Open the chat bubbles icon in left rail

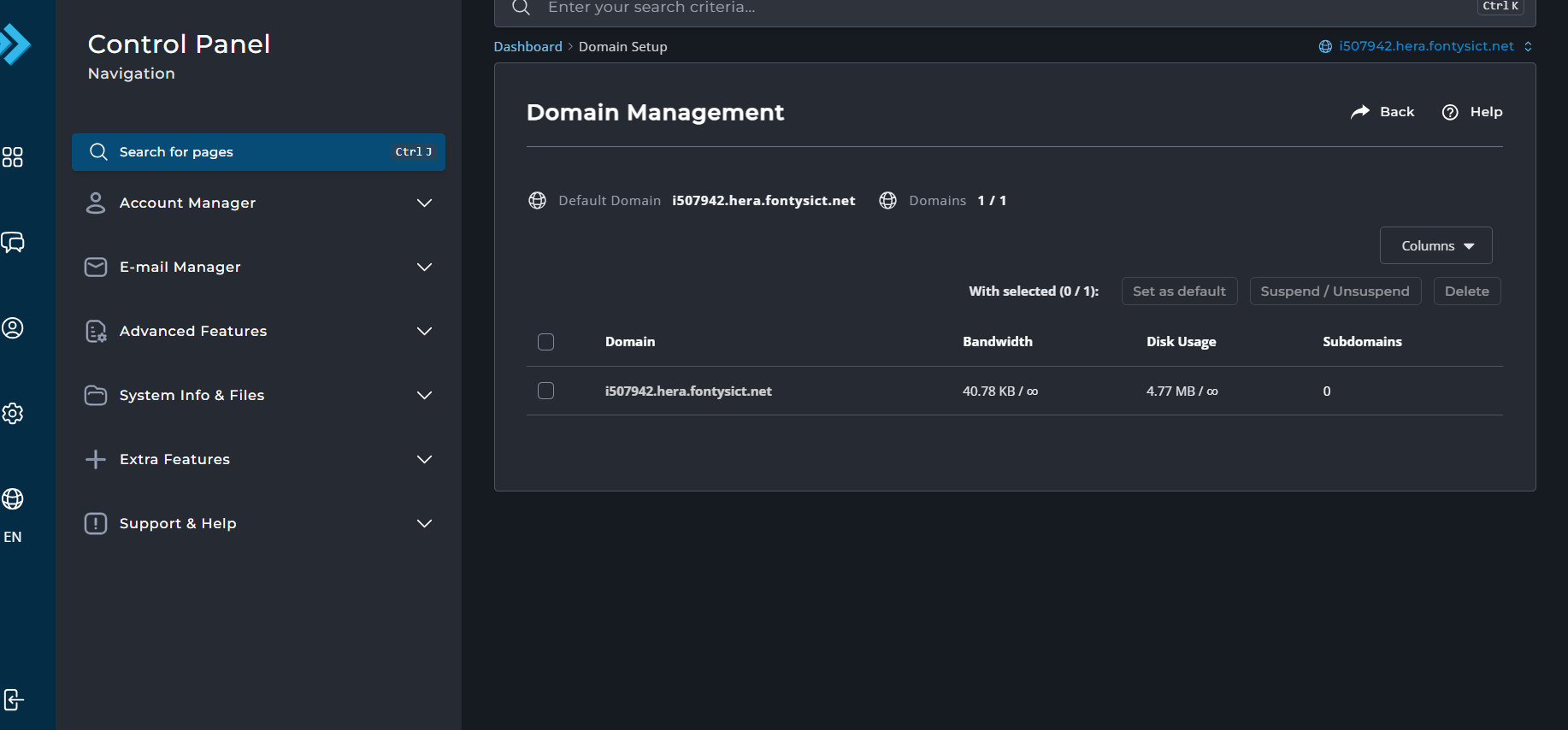(13, 243)
